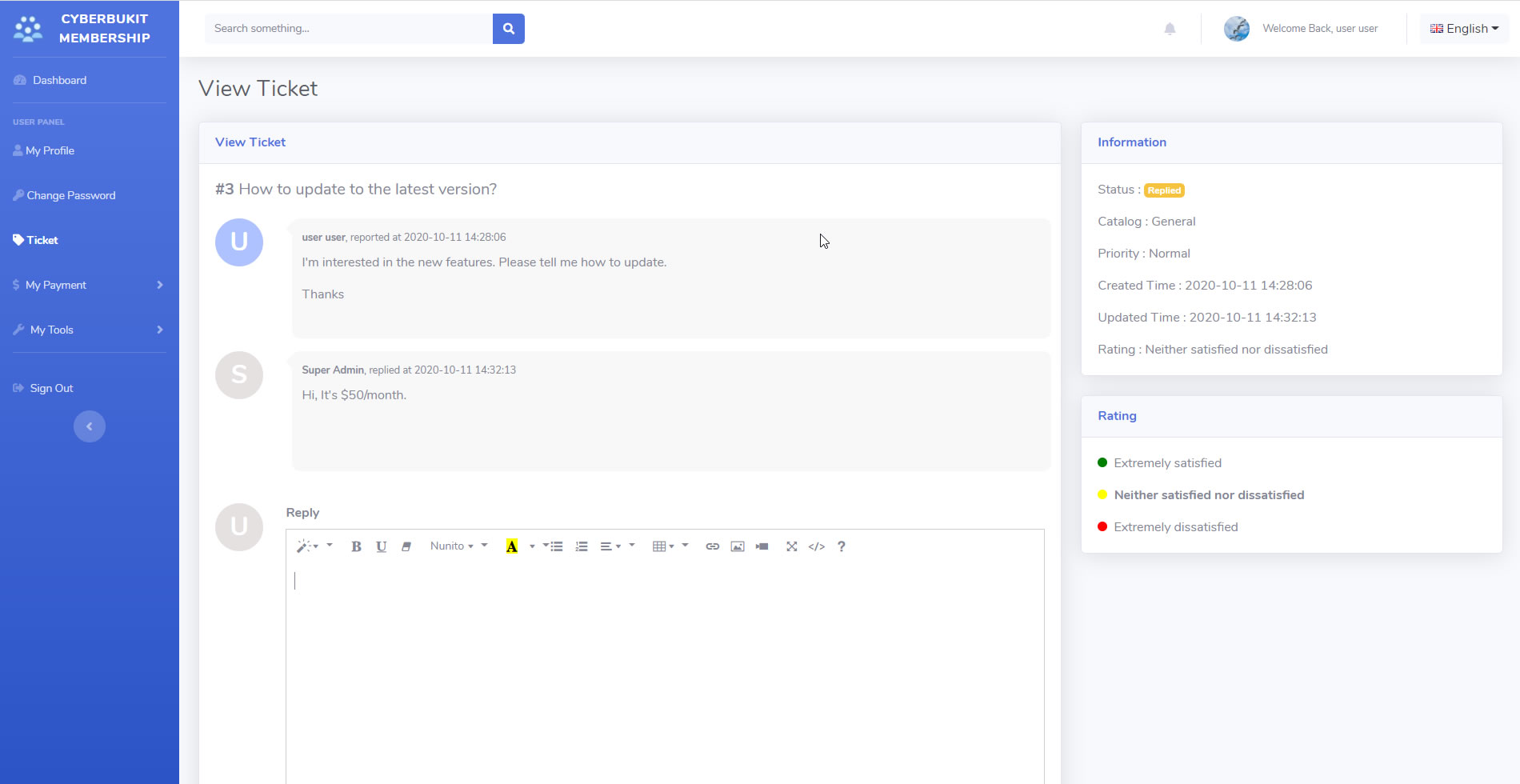Open the English language dropdown
1520x784 pixels.
[1464, 29]
